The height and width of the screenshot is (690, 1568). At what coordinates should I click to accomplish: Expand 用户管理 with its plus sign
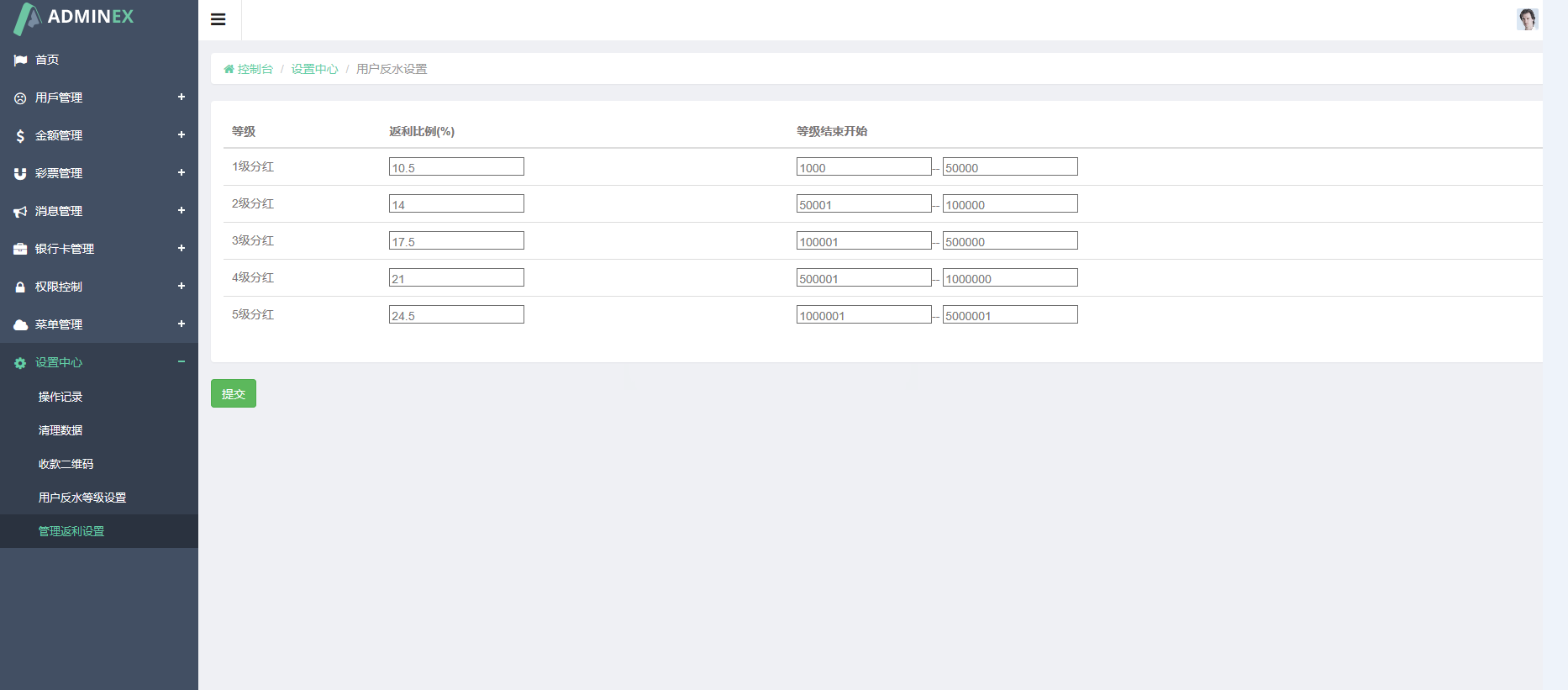click(x=181, y=97)
